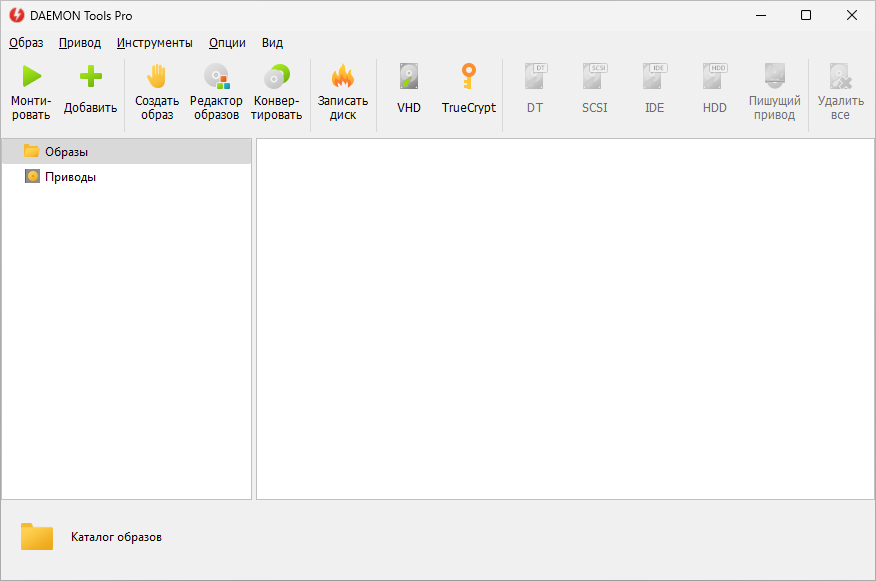Screen dimensions: 876x581
Task: Click the Записать диск burn icon
Action: click(x=342, y=90)
